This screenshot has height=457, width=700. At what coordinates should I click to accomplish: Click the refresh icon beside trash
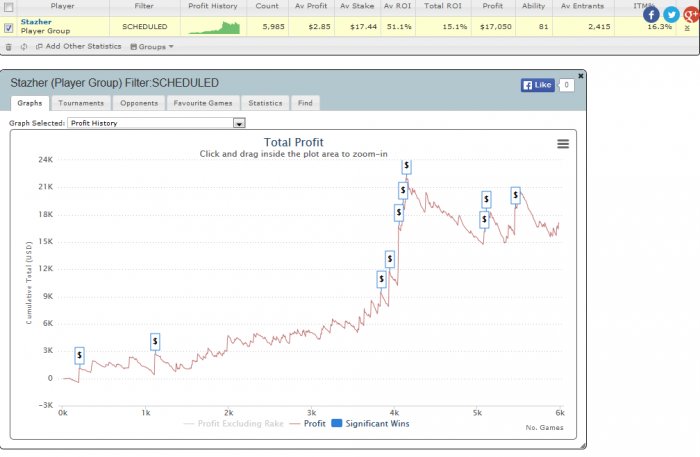24,47
